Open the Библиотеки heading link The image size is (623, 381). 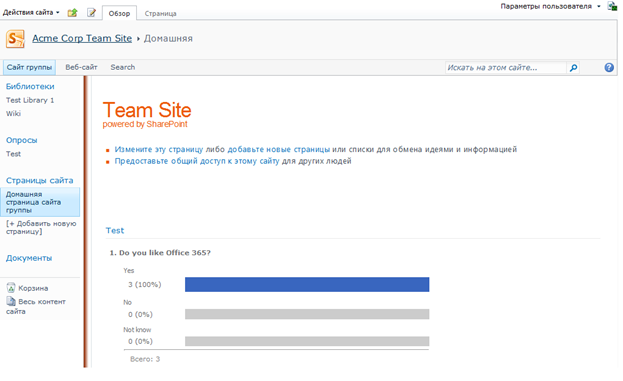click(x=30, y=86)
